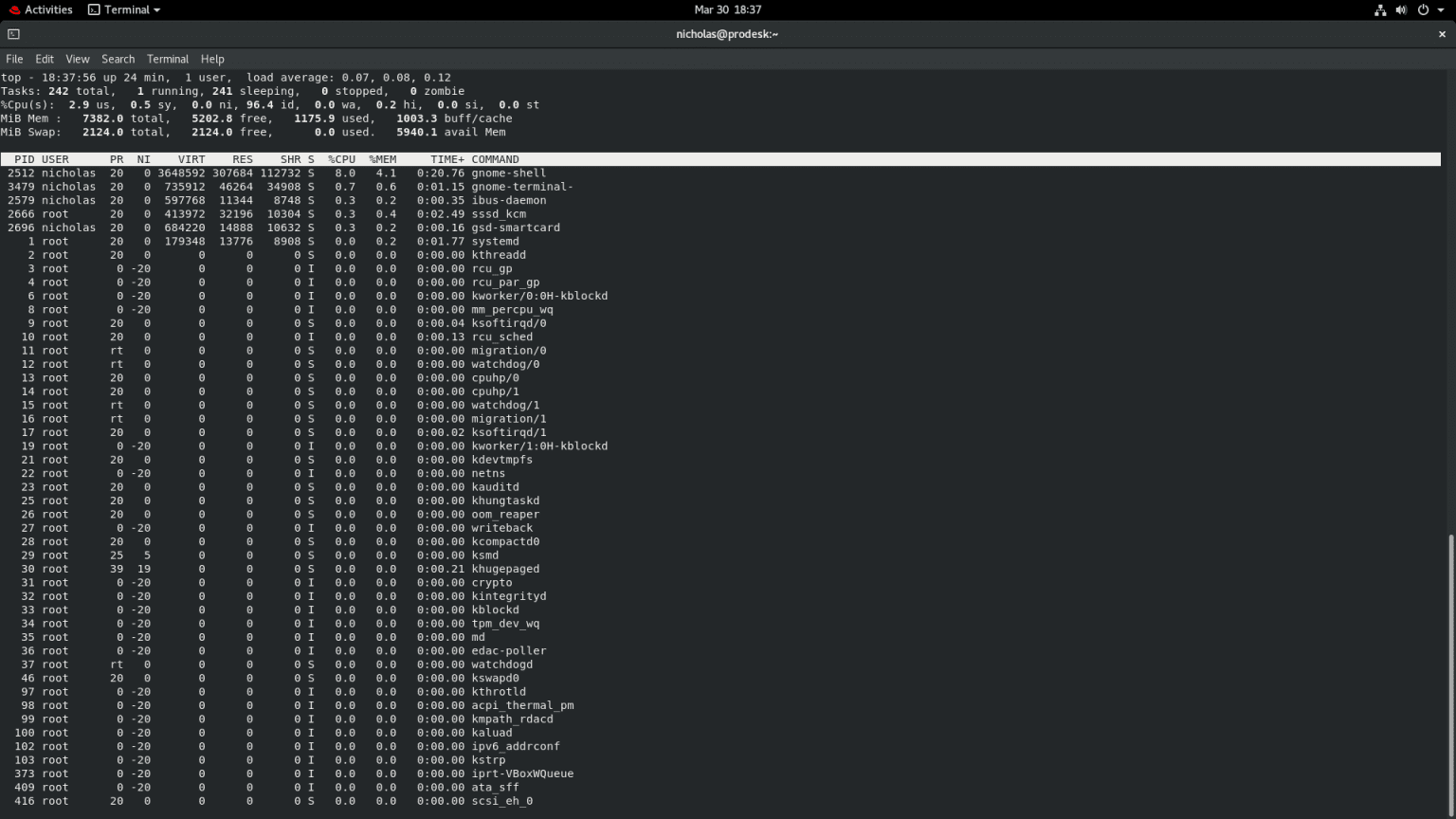Click the vertical scrollbar on the right edge

pyautogui.click(x=1451, y=664)
